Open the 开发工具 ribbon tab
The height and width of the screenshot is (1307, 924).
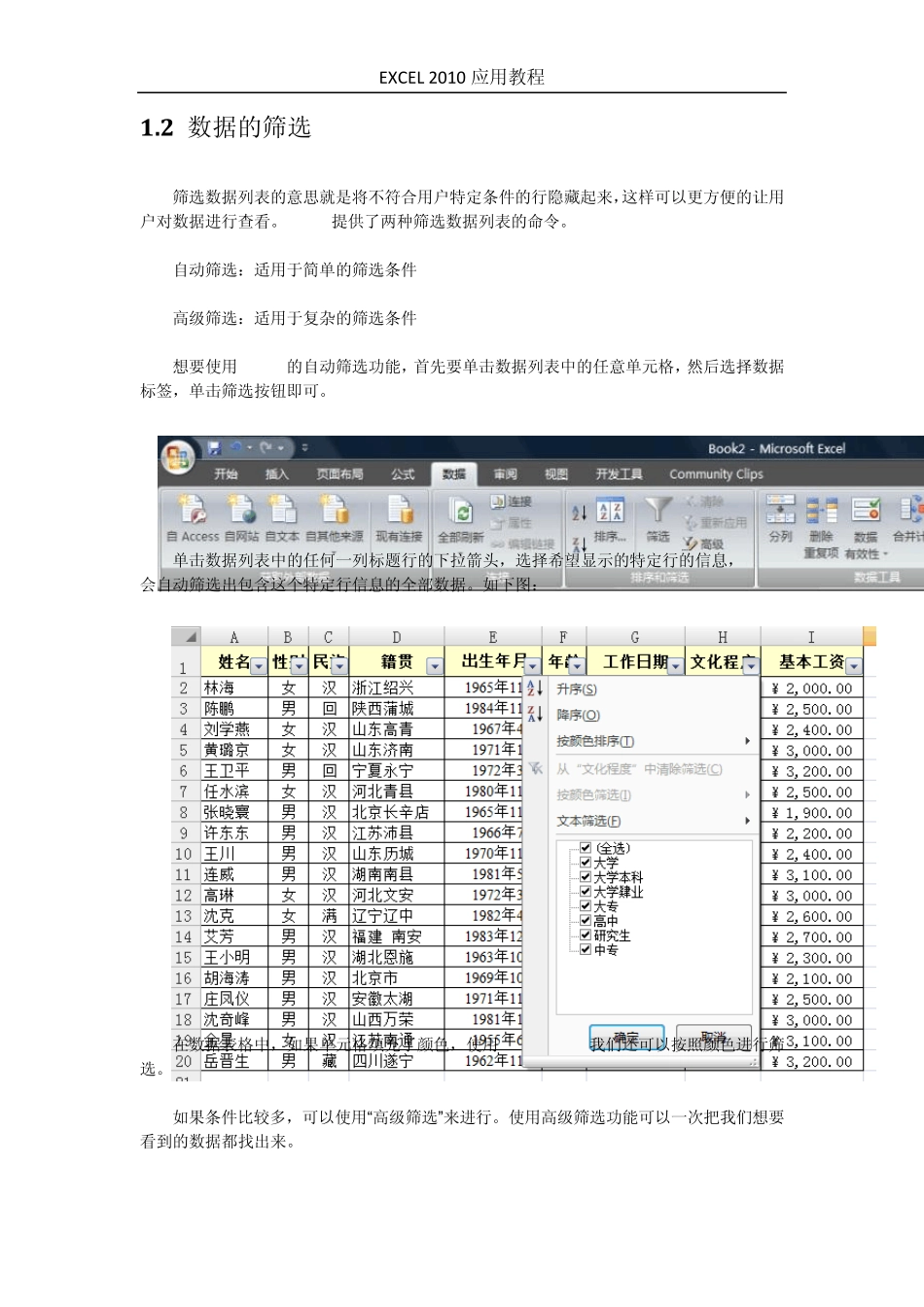[620, 474]
